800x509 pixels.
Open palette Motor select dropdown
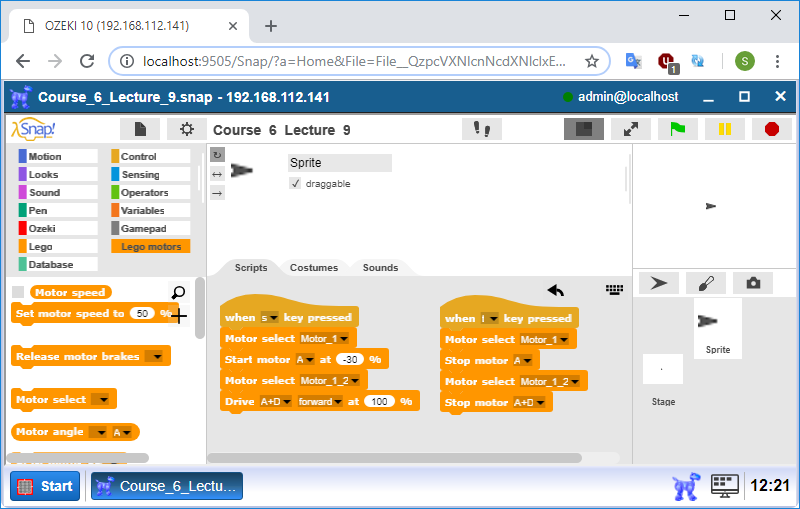pyautogui.click(x=100, y=399)
